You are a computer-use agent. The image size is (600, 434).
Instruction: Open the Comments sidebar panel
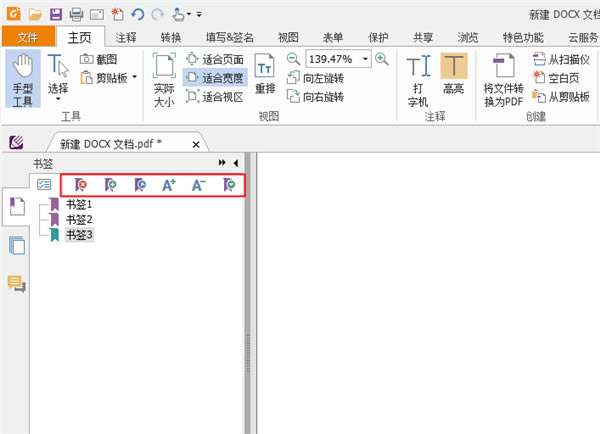[17, 284]
